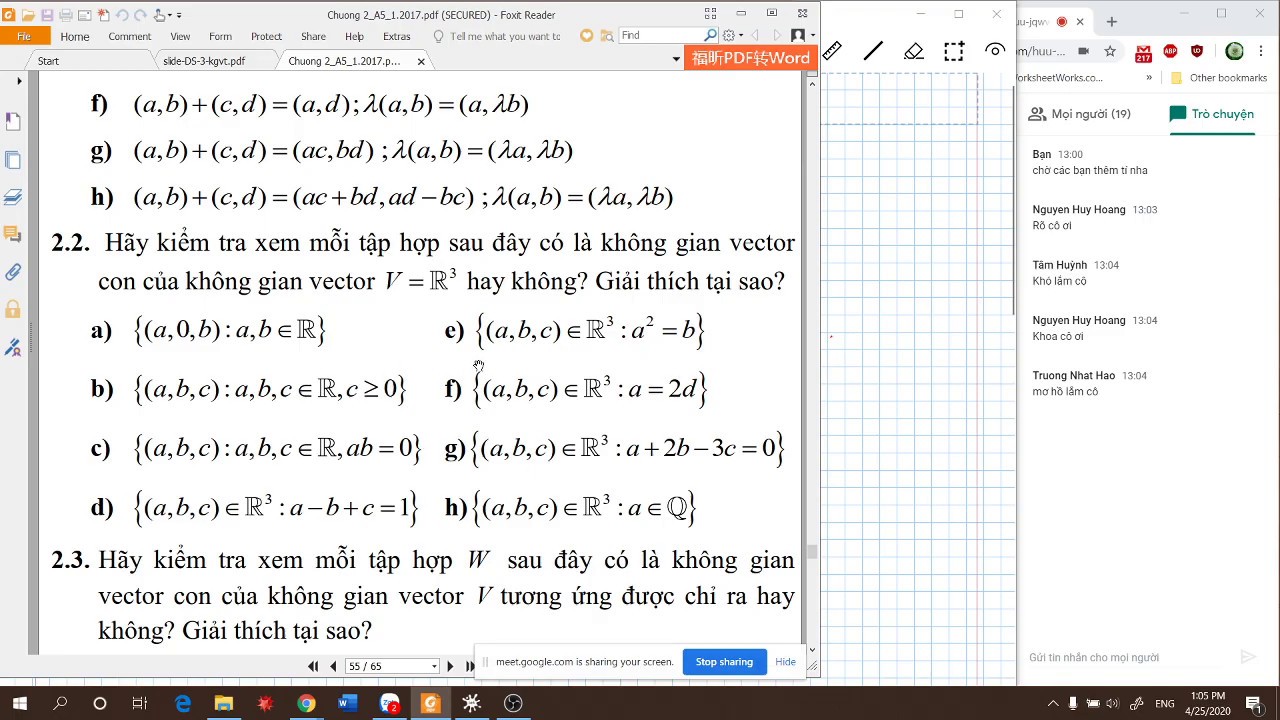Open Protect ribbon tab
Image resolution: width=1280 pixels, height=720 pixels.
tap(266, 36)
